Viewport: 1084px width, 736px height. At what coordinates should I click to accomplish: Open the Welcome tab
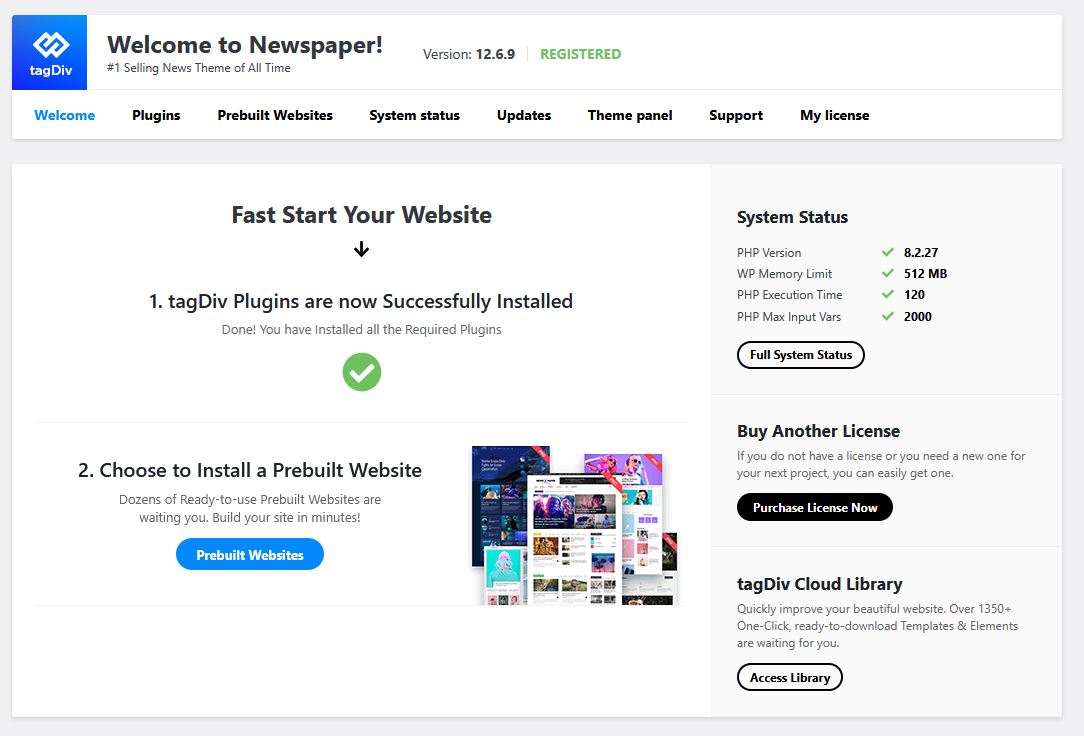[x=64, y=115]
